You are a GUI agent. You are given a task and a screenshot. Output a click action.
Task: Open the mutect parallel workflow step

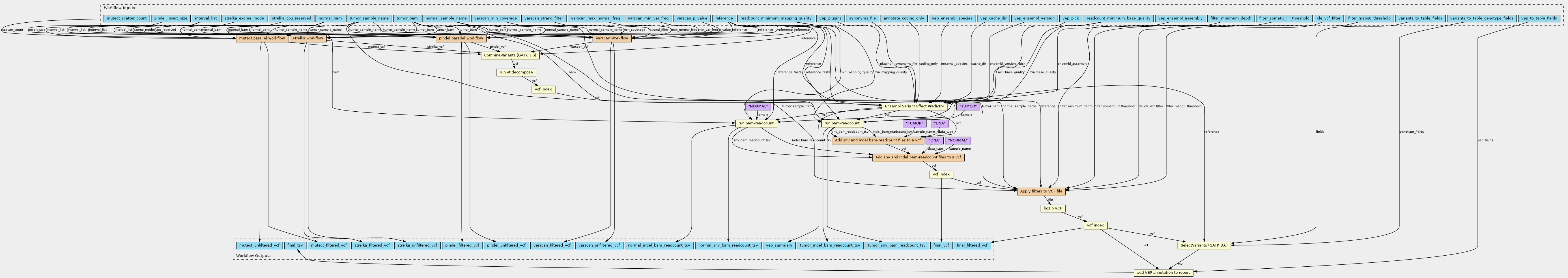point(262,39)
